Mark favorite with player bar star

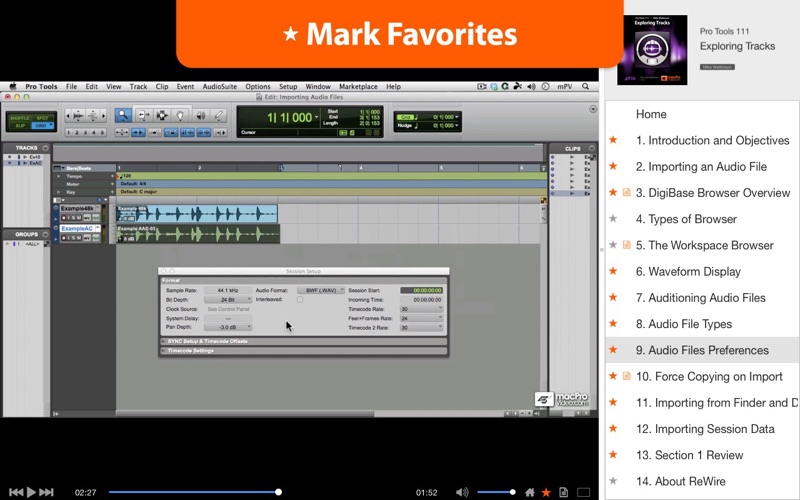(546, 492)
